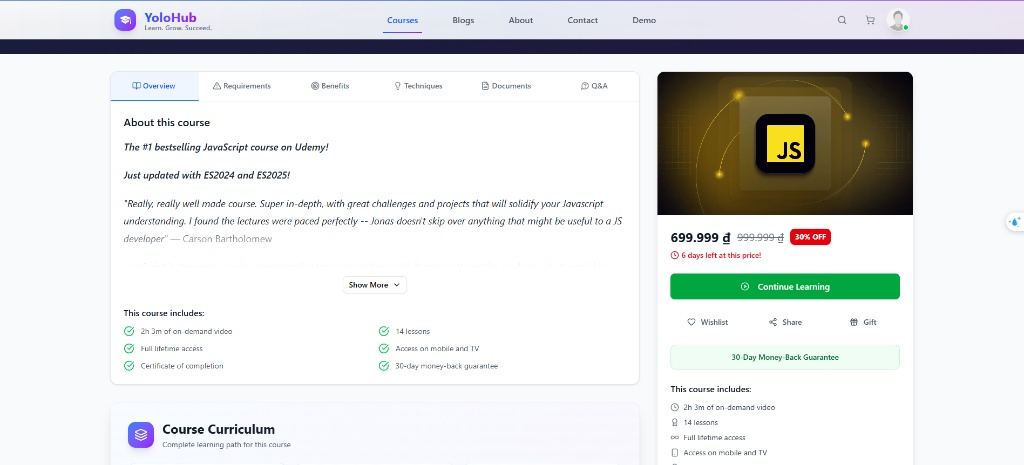
Task: Click the YoloHub graduation cap logo
Action: point(125,20)
